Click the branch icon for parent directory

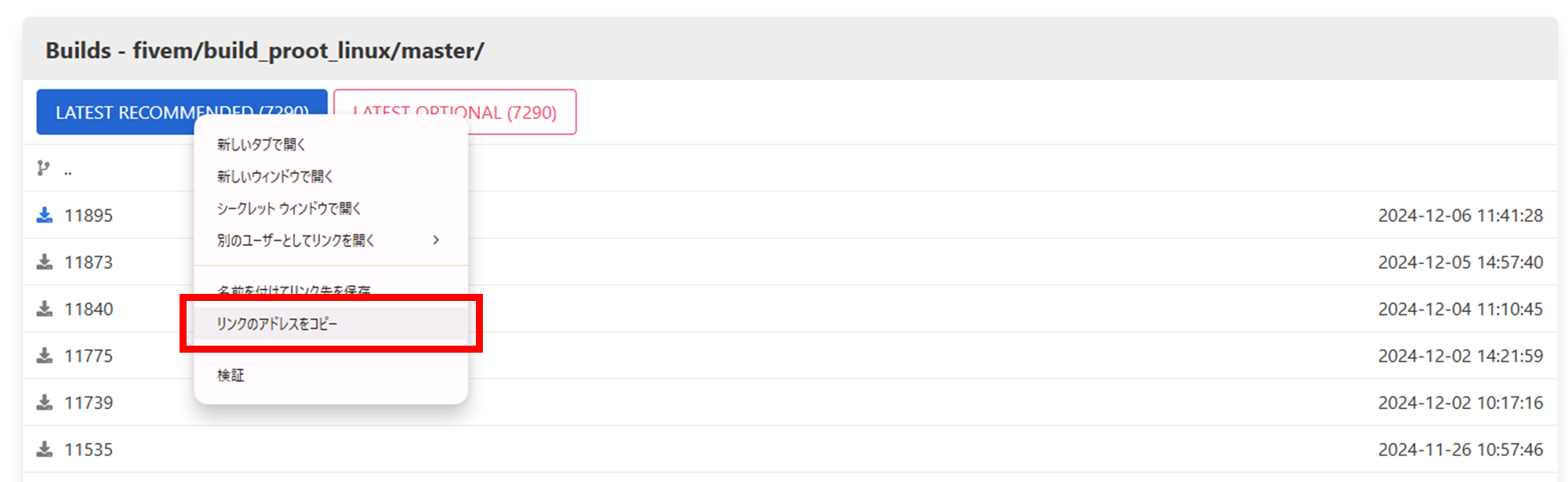pos(43,168)
